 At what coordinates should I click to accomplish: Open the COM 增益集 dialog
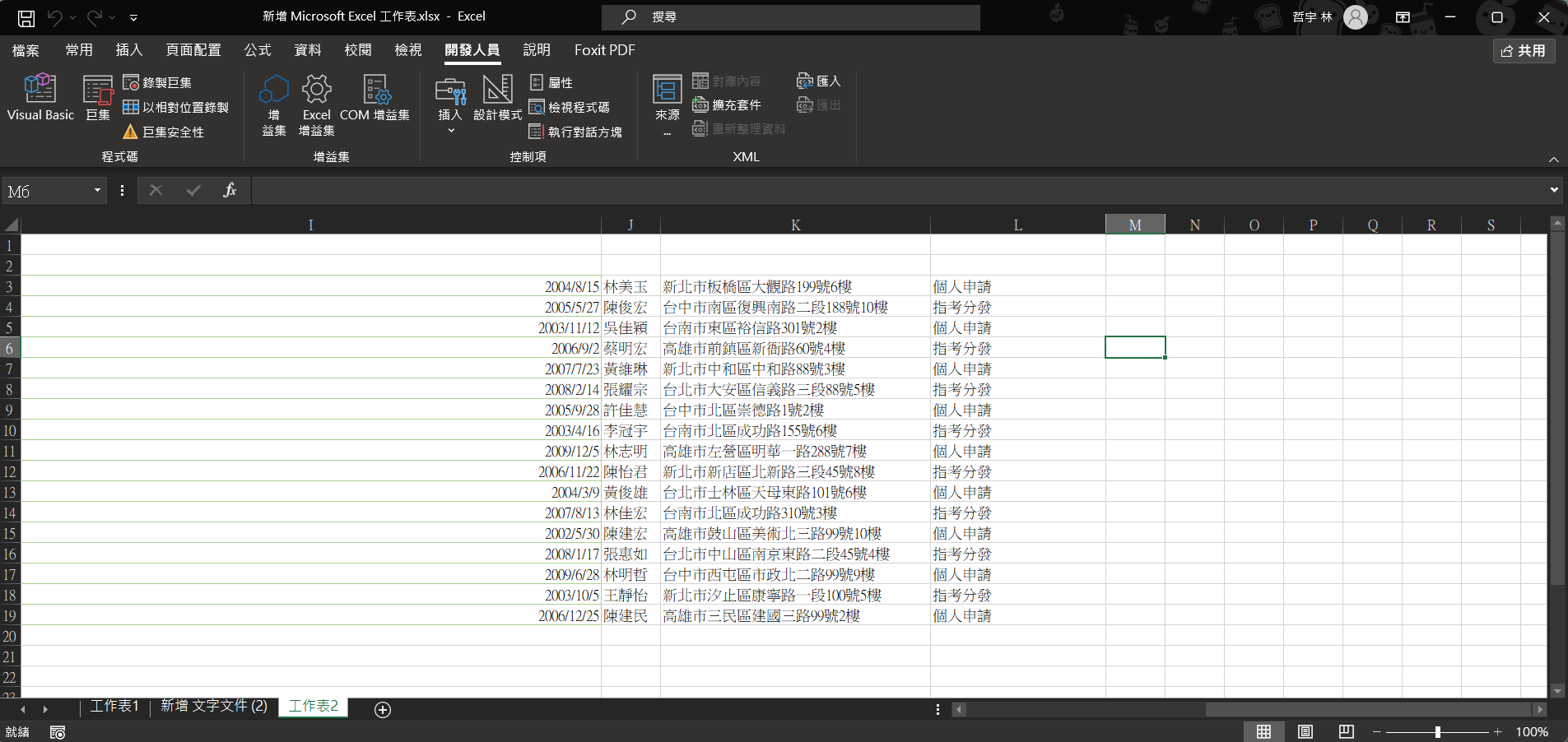[x=375, y=104]
